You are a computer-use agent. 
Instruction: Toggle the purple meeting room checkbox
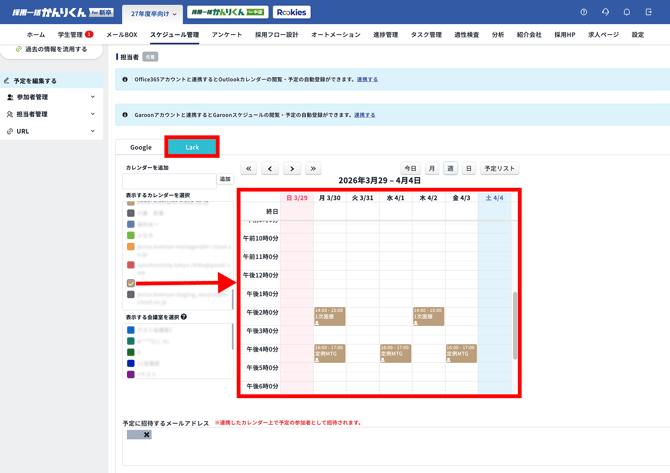click(131, 374)
